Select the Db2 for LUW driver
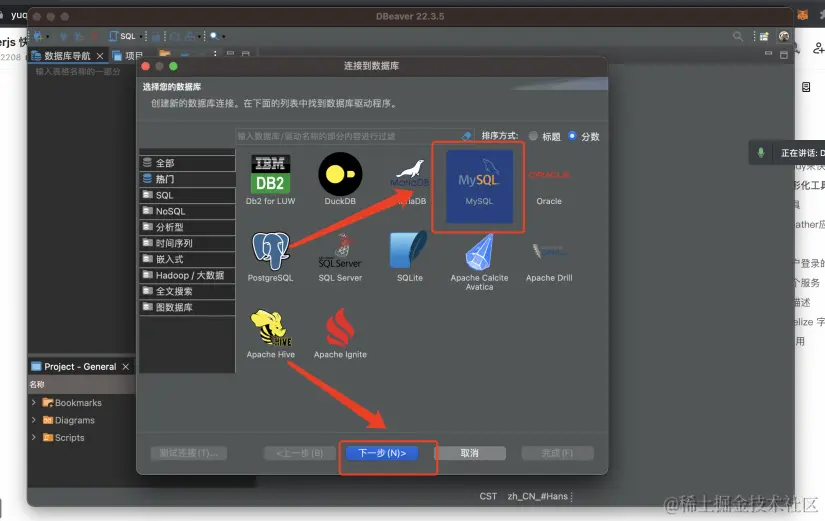825x521 pixels. coord(270,179)
